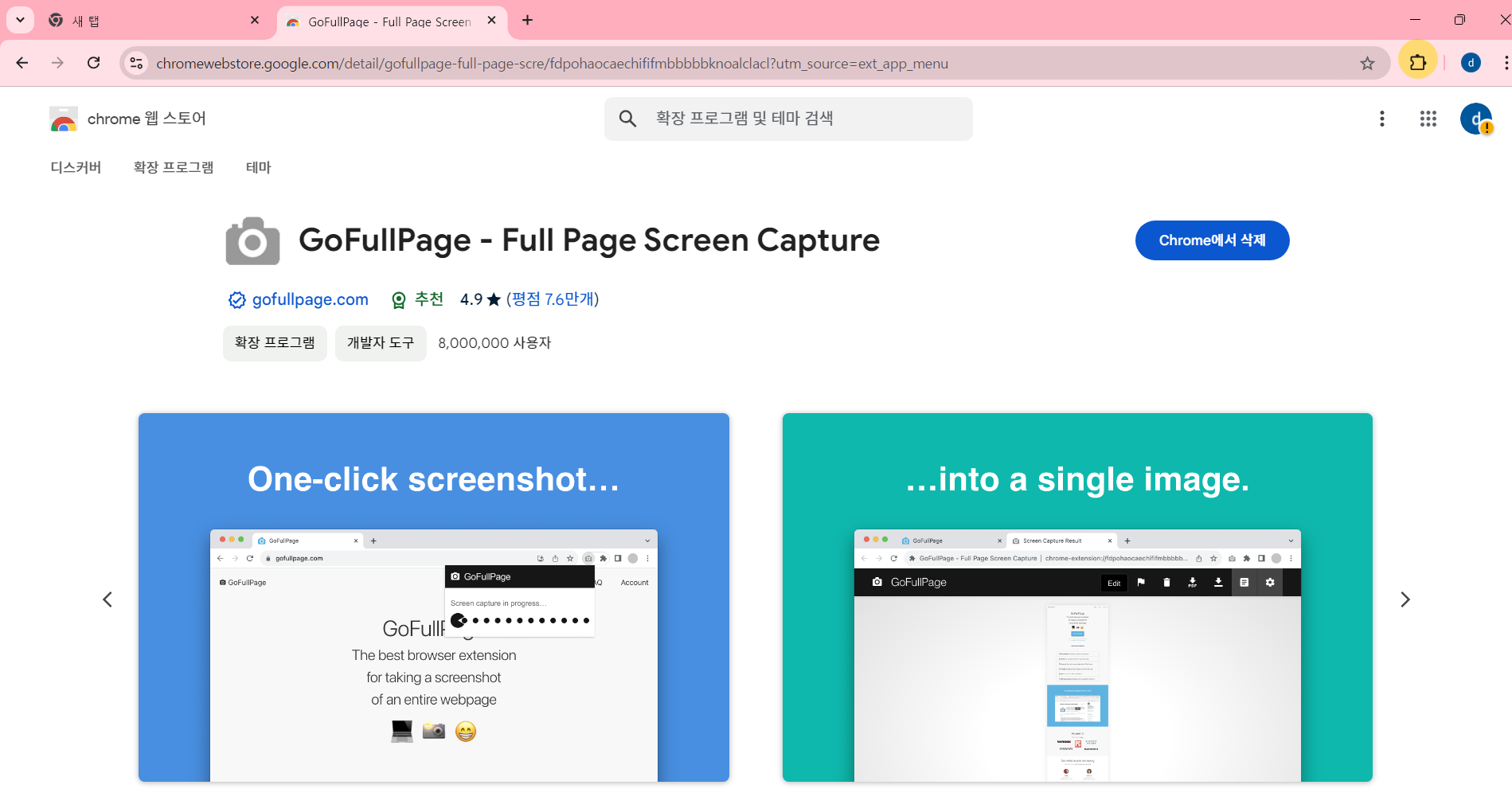Open the Google apps grid
The image size is (1512, 812).
pyautogui.click(x=1428, y=119)
